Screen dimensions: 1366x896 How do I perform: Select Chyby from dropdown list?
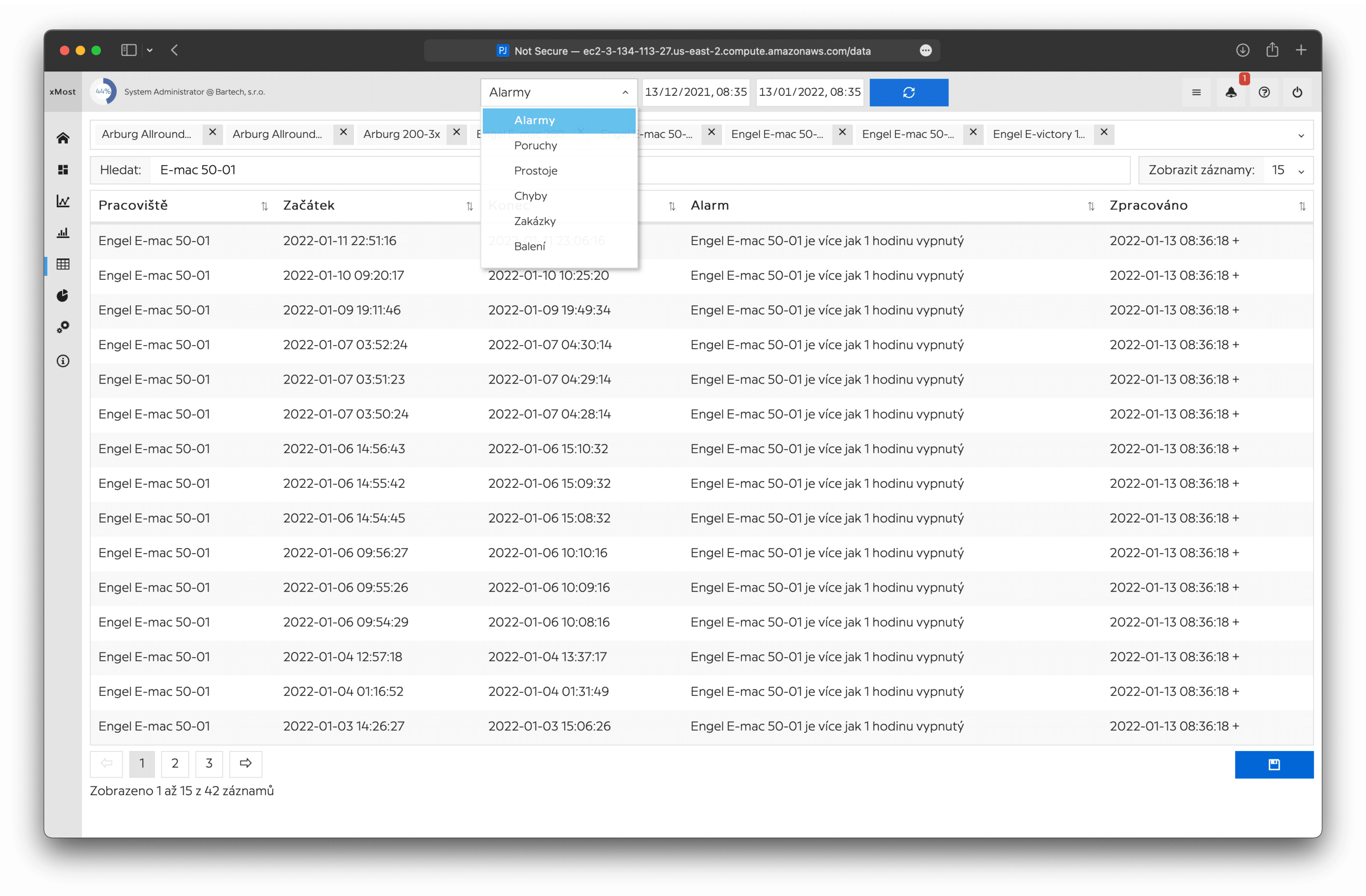click(559, 196)
